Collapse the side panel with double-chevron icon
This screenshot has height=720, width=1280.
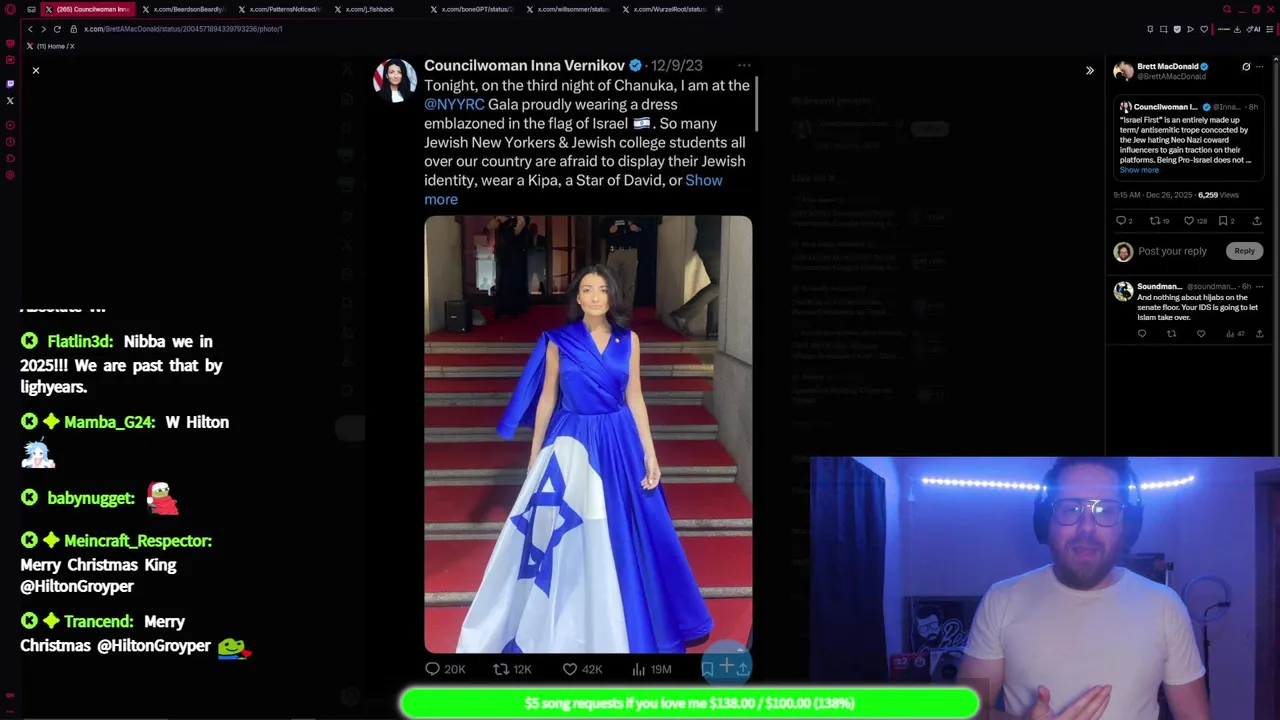point(1090,71)
